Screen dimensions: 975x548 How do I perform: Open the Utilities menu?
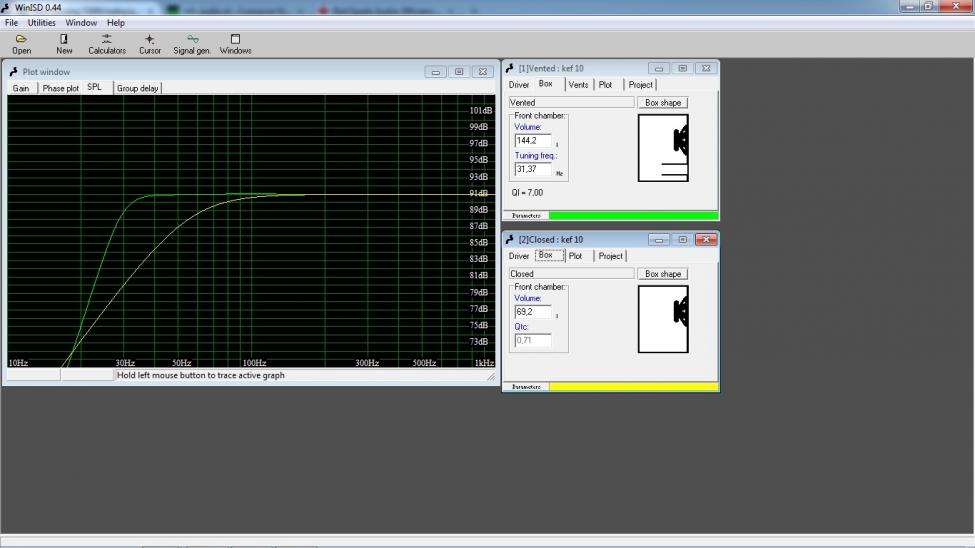click(x=42, y=22)
